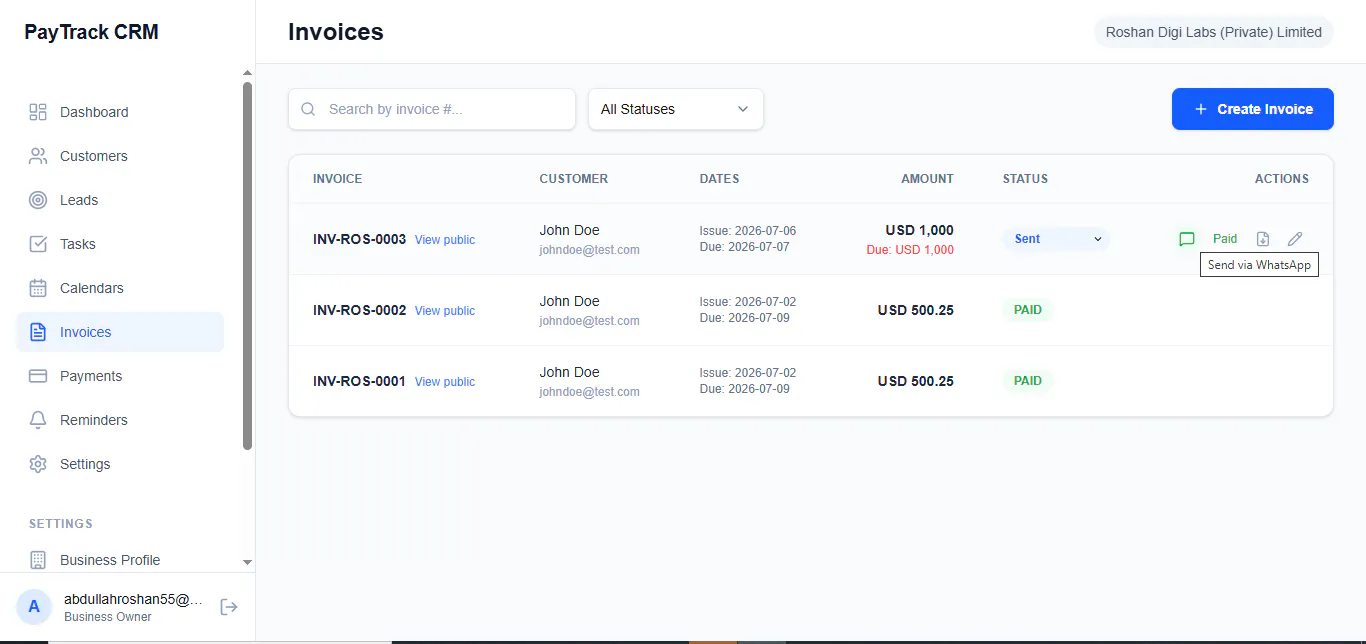The image size is (1366, 644).
Task: Open the Dashboard grid icon
Action: coord(38,112)
